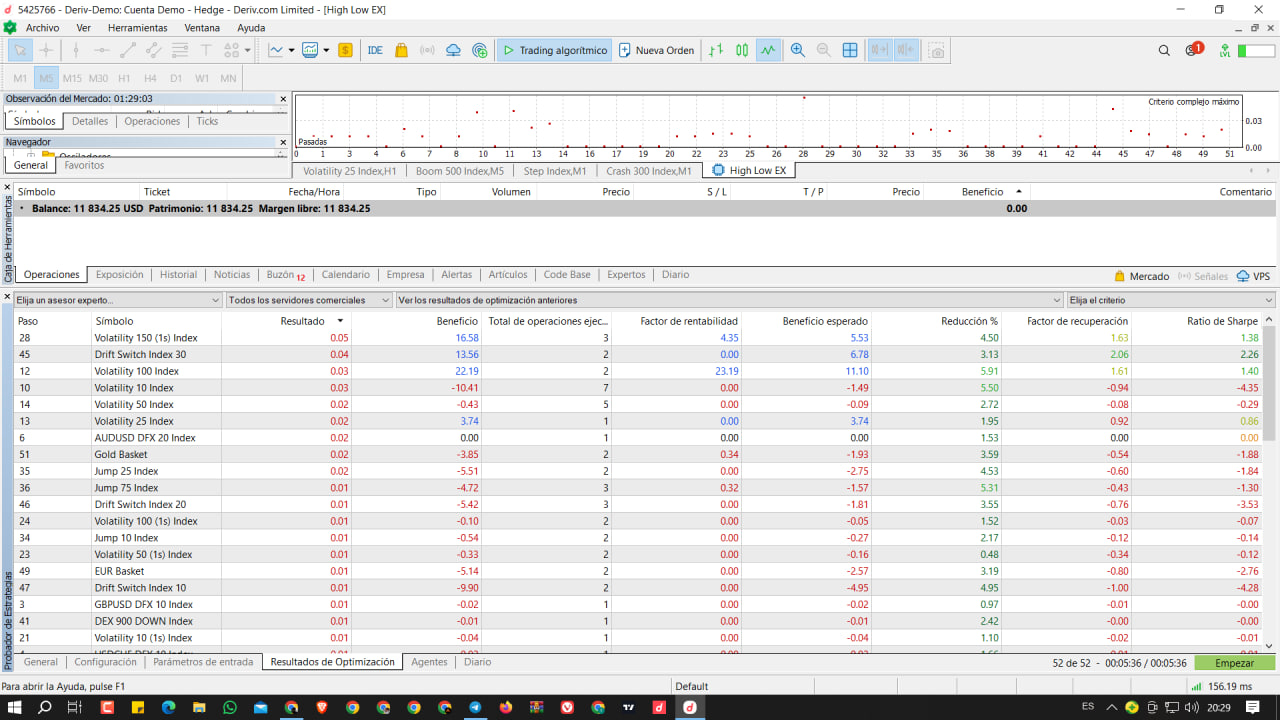
Task: Open the chart templates dropdown arrow
Action: [x=325, y=50]
